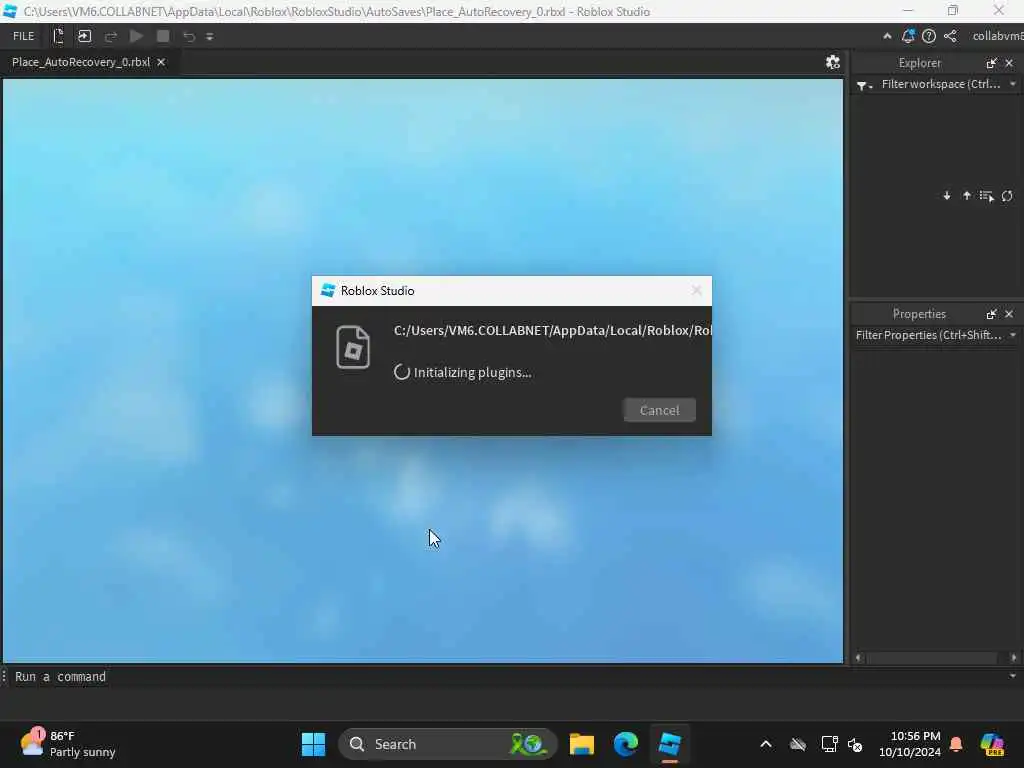This screenshot has width=1024, height=768.
Task: Open the Windows Start menu
Action: pyautogui.click(x=313, y=744)
